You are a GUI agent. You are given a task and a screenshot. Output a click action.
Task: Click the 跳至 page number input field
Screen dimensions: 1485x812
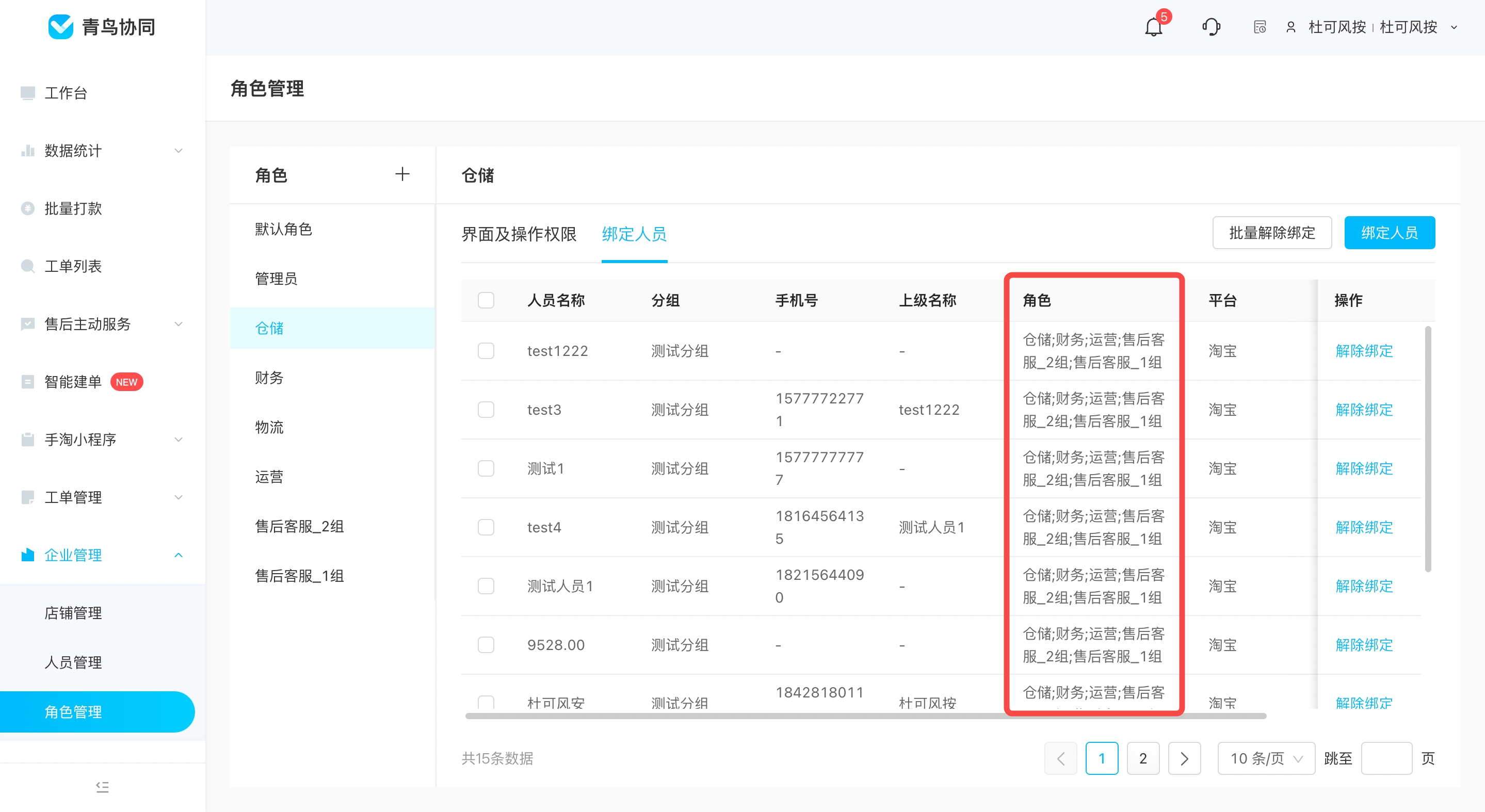(1386, 758)
